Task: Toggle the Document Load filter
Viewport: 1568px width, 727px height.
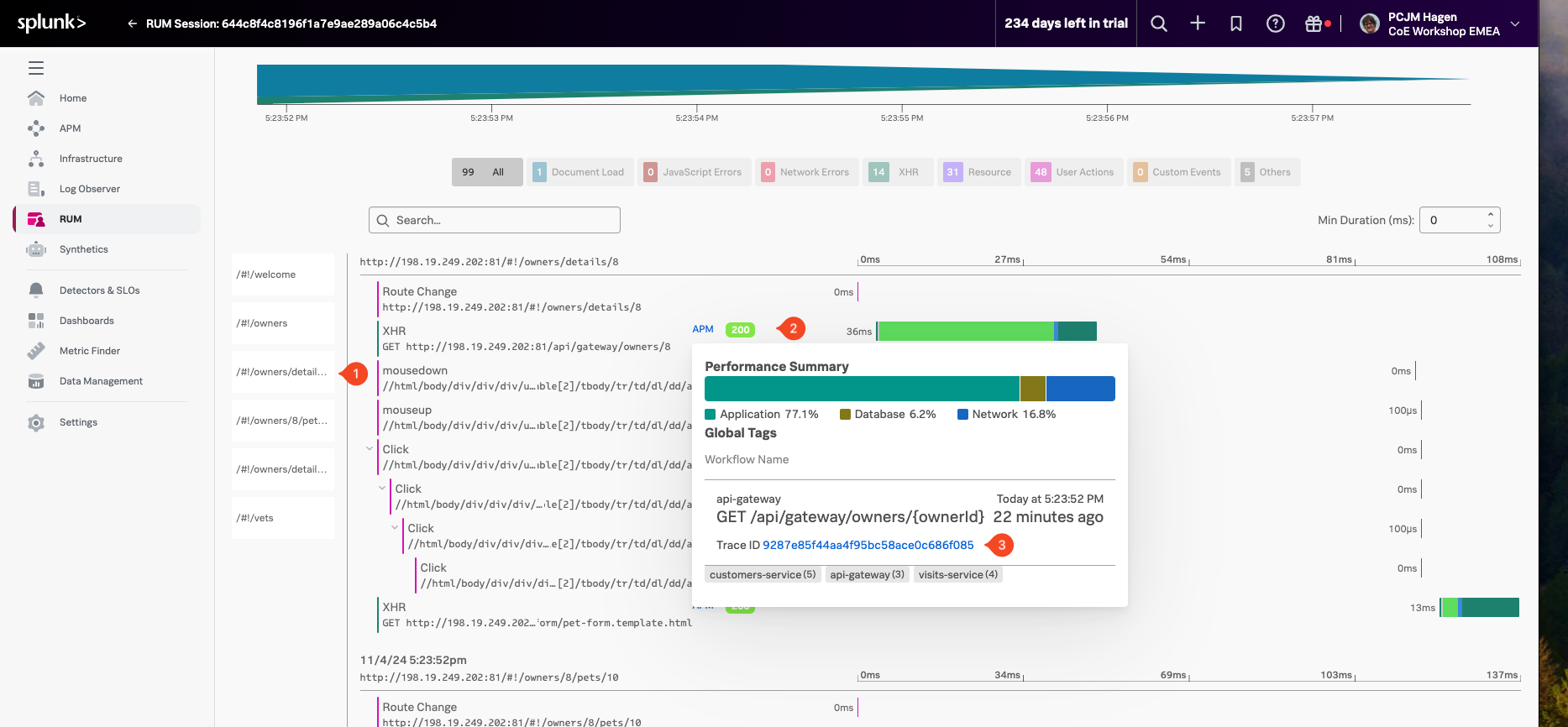Action: [579, 172]
